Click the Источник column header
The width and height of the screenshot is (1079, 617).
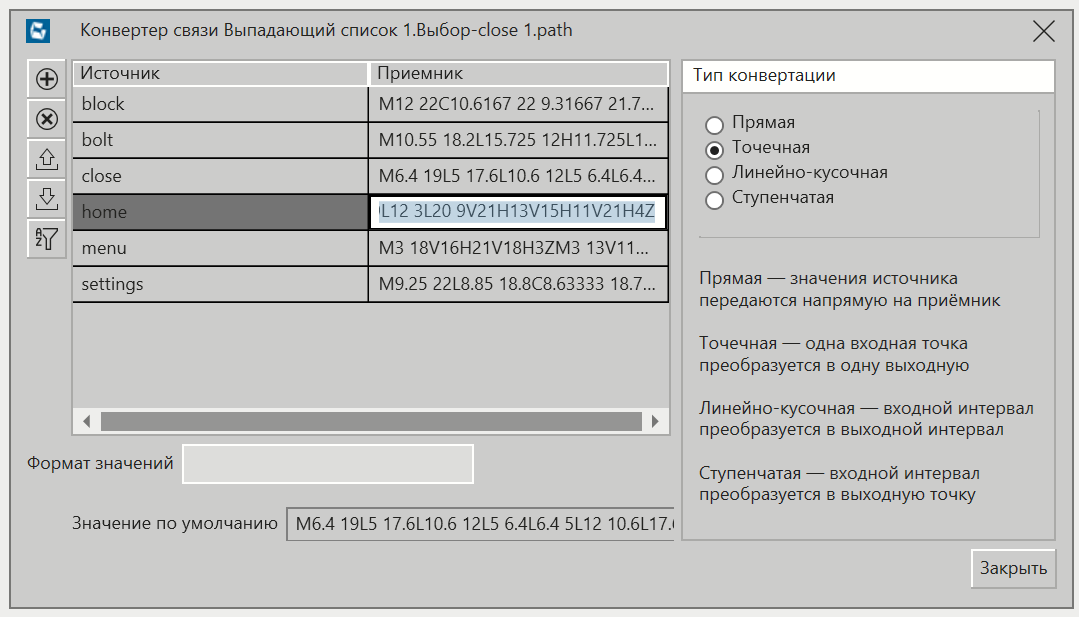[220, 74]
